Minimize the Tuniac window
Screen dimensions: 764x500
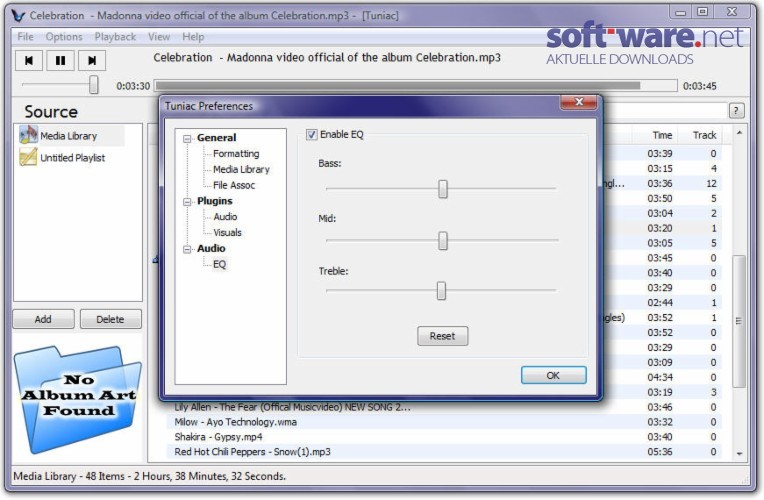(681, 12)
